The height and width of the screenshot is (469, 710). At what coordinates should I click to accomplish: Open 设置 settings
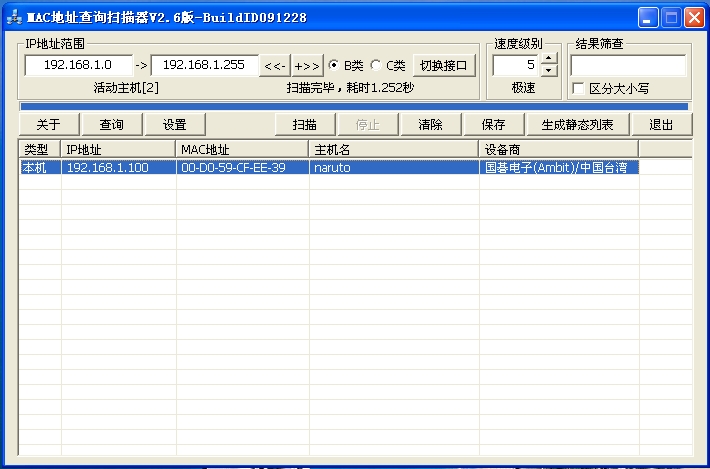pos(175,125)
